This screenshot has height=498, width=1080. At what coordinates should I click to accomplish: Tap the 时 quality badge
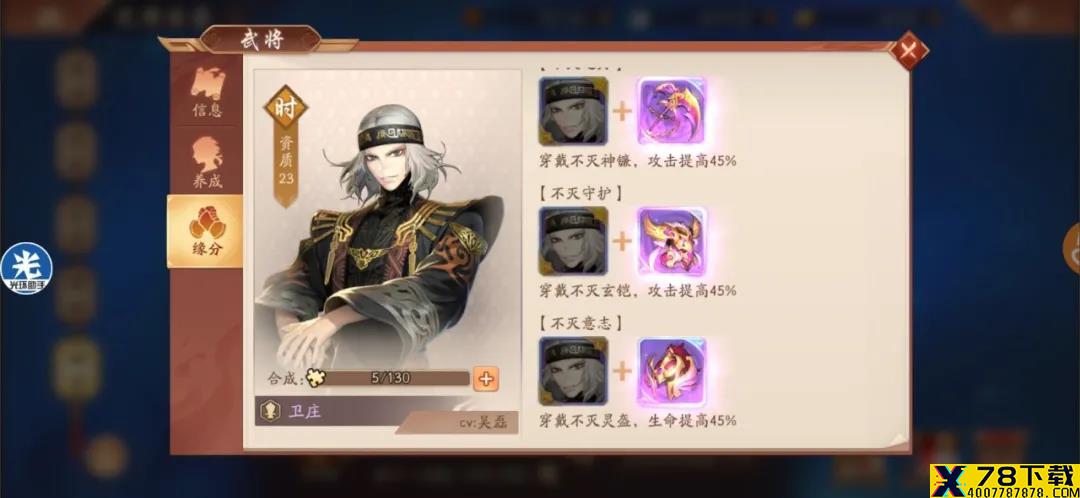click(285, 110)
